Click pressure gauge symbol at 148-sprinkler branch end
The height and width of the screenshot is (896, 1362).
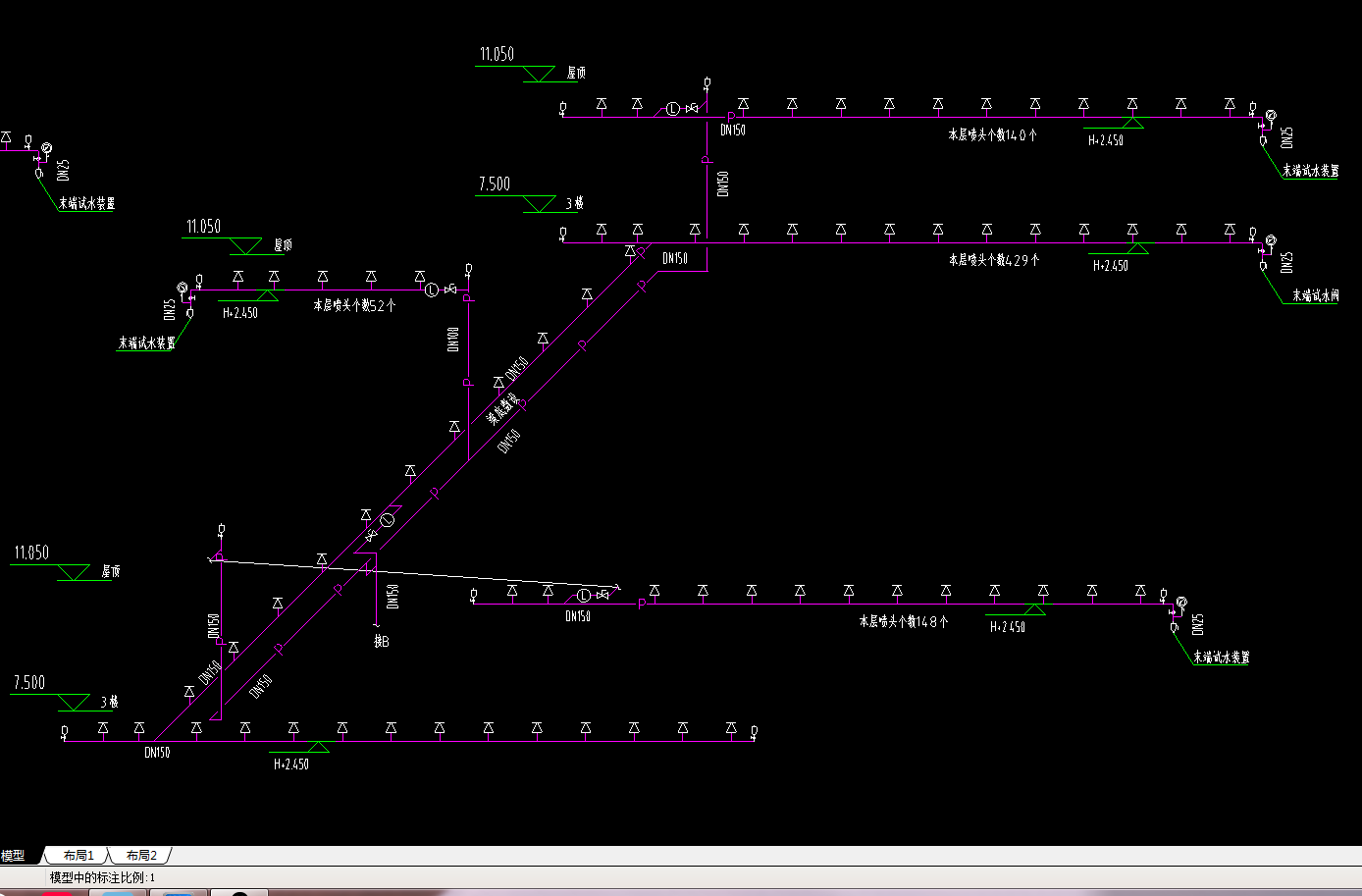1181,602
